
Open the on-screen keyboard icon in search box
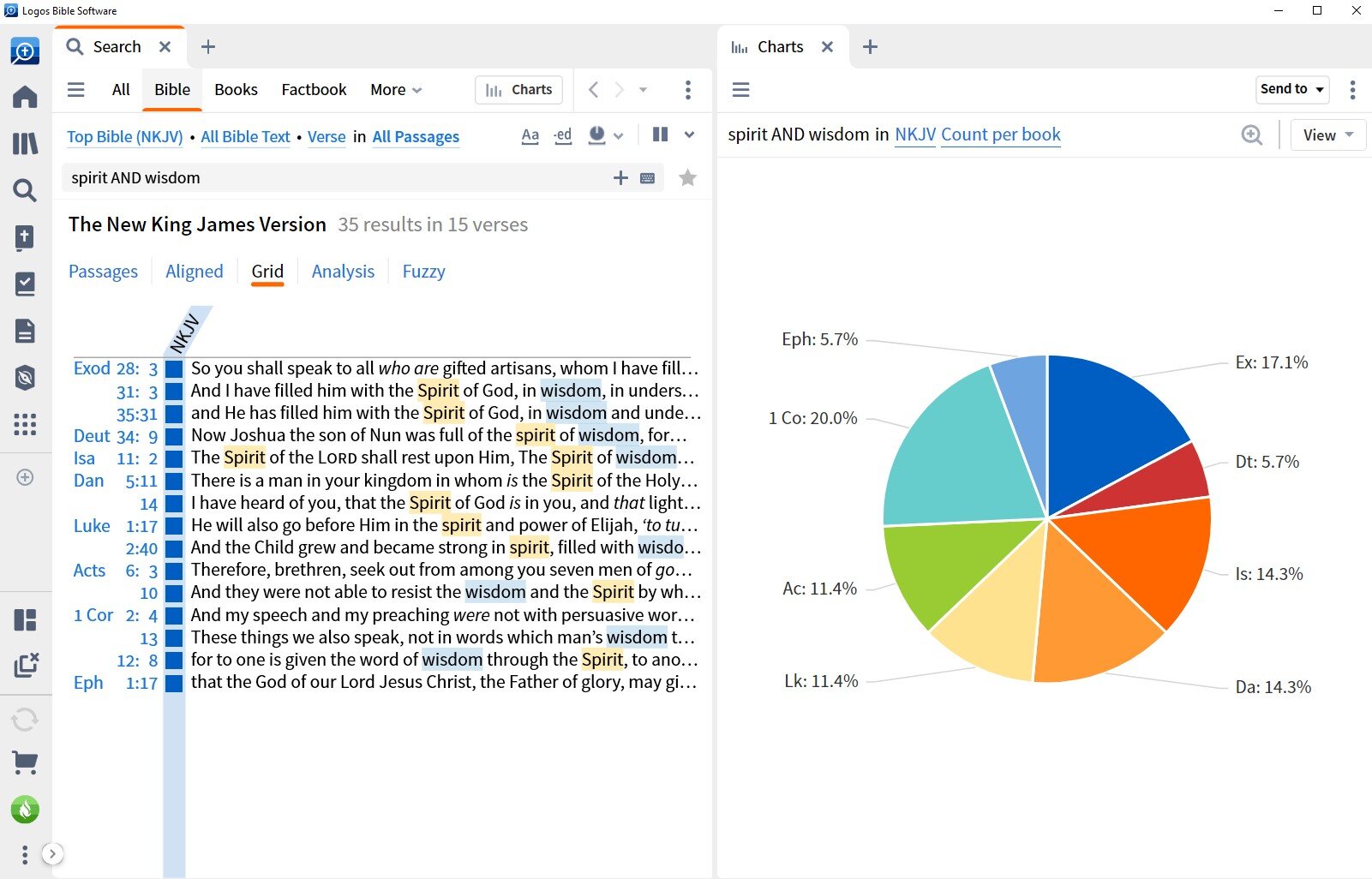[x=648, y=178]
